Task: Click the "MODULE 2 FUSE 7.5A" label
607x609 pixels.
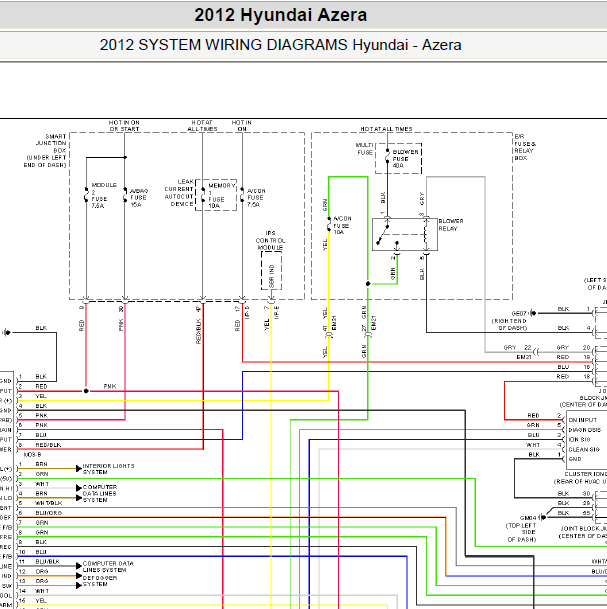Action: [x=104, y=195]
